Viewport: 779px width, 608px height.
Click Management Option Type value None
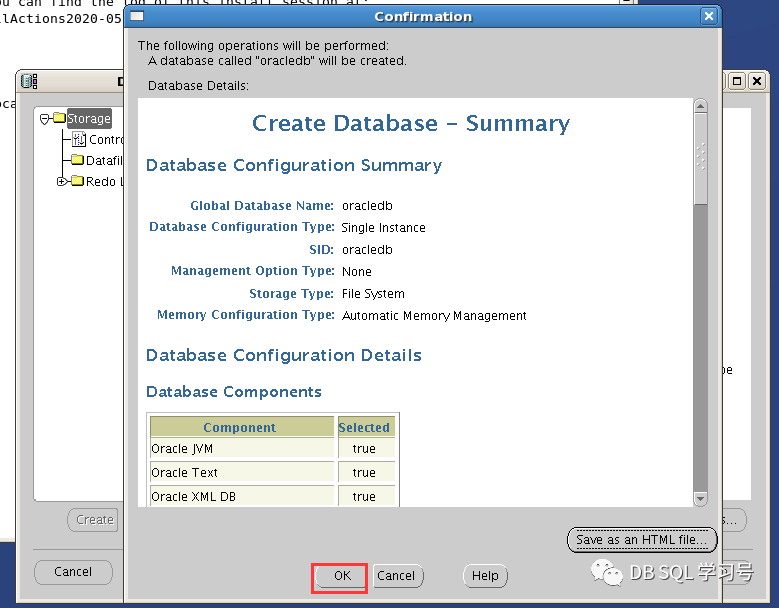[357, 271]
